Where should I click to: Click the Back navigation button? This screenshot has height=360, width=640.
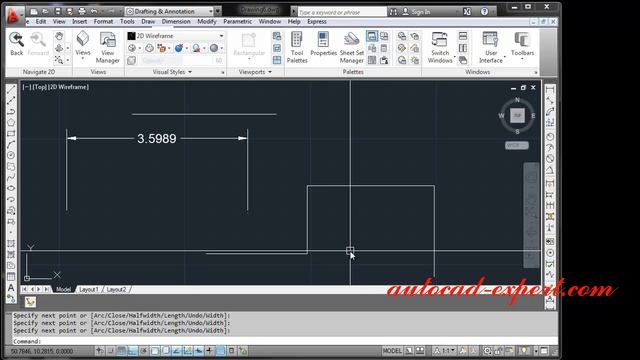[16, 44]
